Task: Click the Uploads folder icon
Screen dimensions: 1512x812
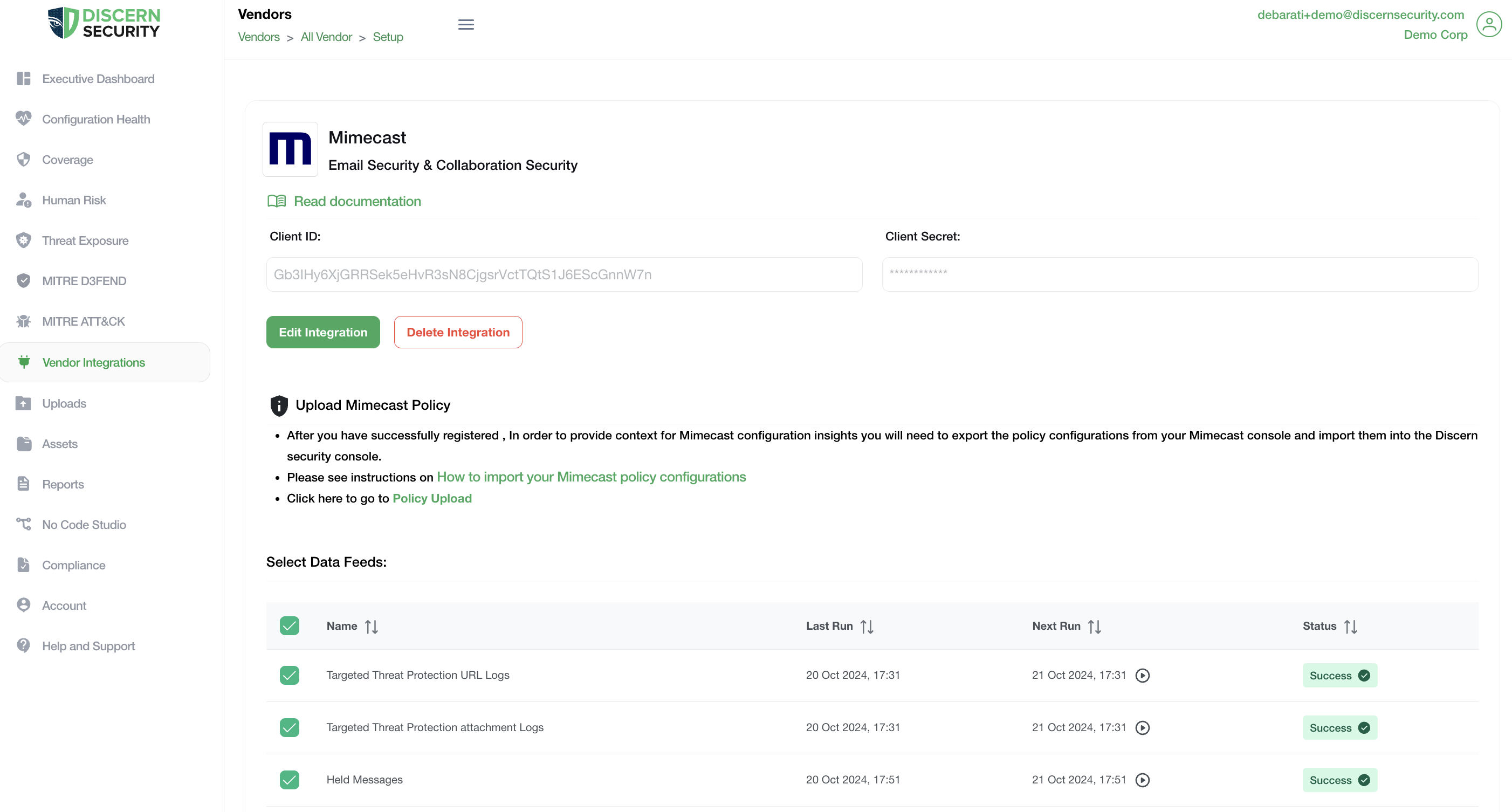Action: (x=24, y=403)
